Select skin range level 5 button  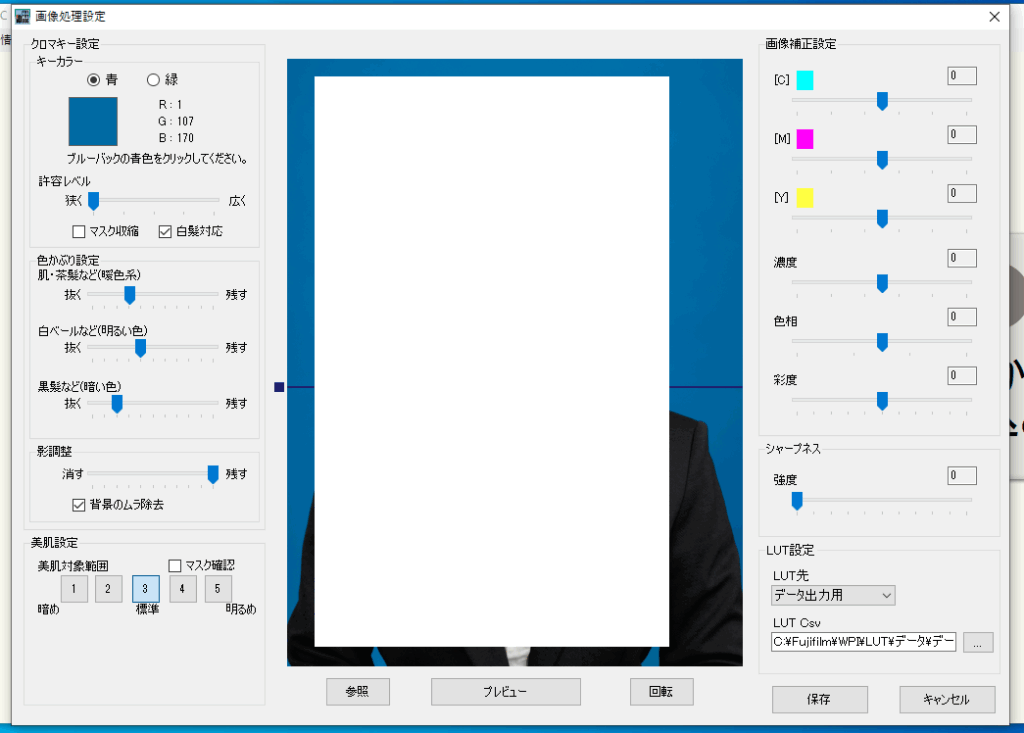point(218,589)
